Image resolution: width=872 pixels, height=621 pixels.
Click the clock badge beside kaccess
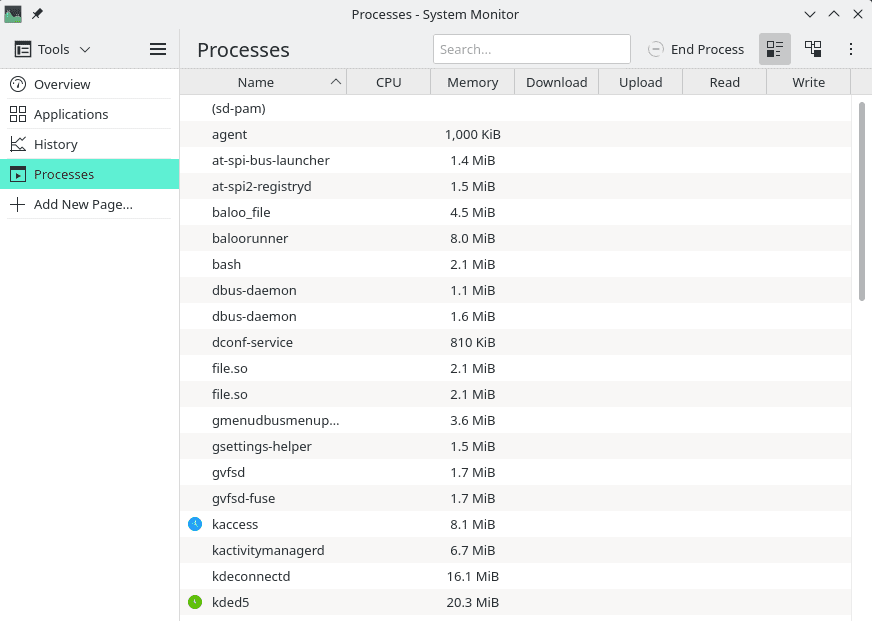pyautogui.click(x=194, y=523)
